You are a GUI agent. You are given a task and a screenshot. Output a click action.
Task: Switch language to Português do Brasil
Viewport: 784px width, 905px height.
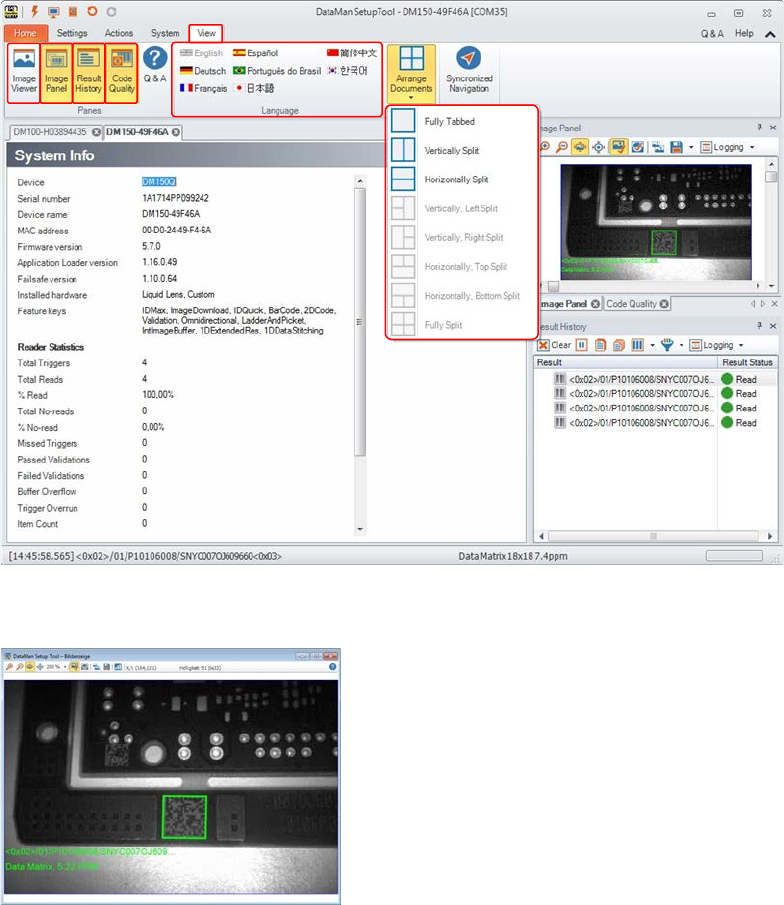277,71
